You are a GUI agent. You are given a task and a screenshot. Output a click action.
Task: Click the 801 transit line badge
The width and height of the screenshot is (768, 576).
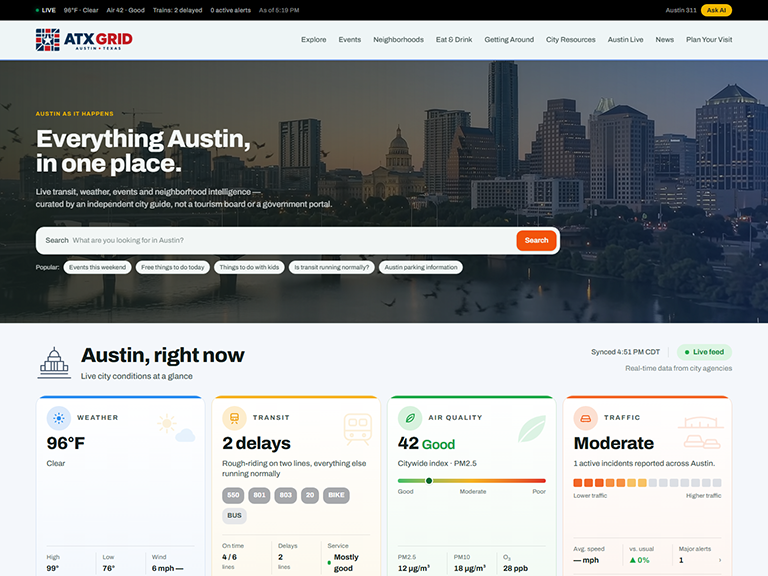click(259, 495)
